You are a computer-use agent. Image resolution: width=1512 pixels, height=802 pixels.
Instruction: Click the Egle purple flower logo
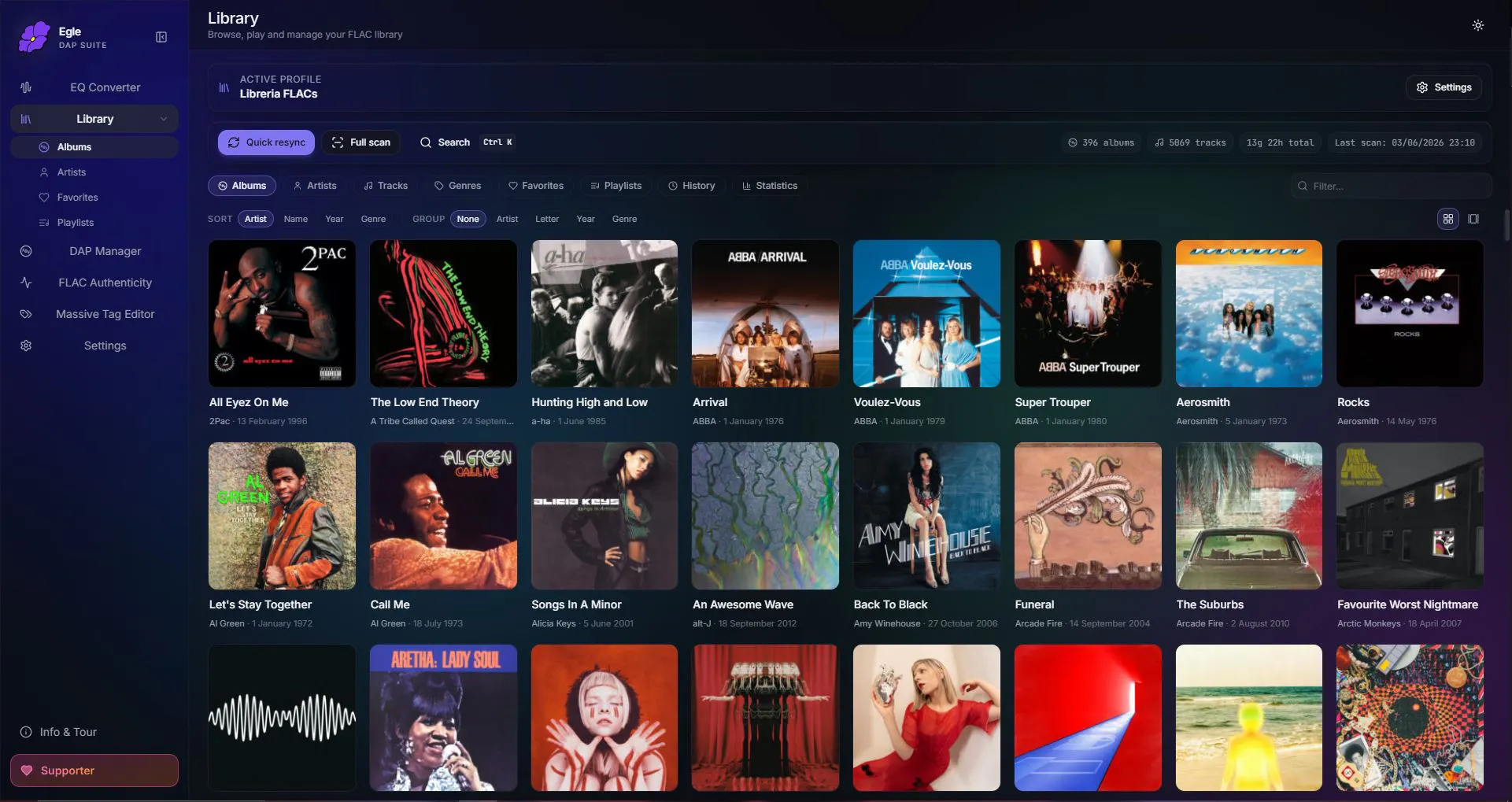(x=34, y=37)
